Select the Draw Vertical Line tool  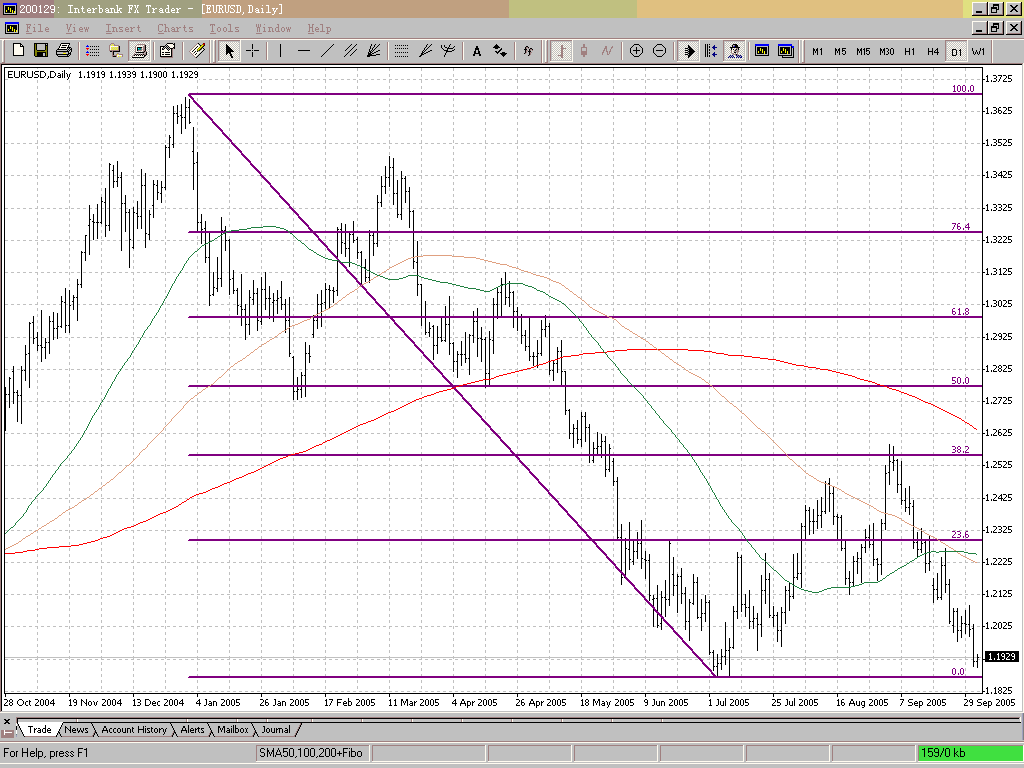[281, 51]
